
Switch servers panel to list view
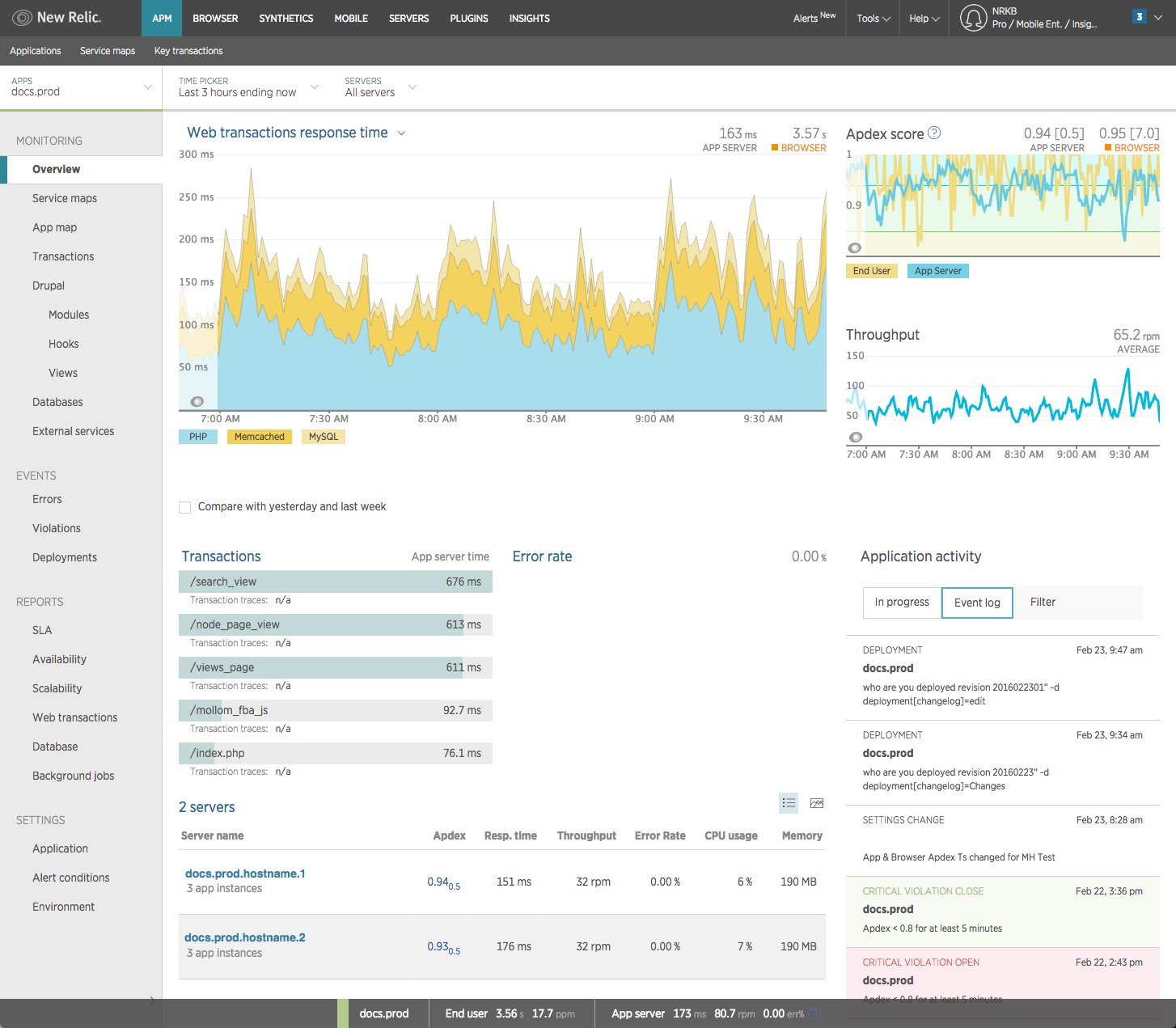789,802
